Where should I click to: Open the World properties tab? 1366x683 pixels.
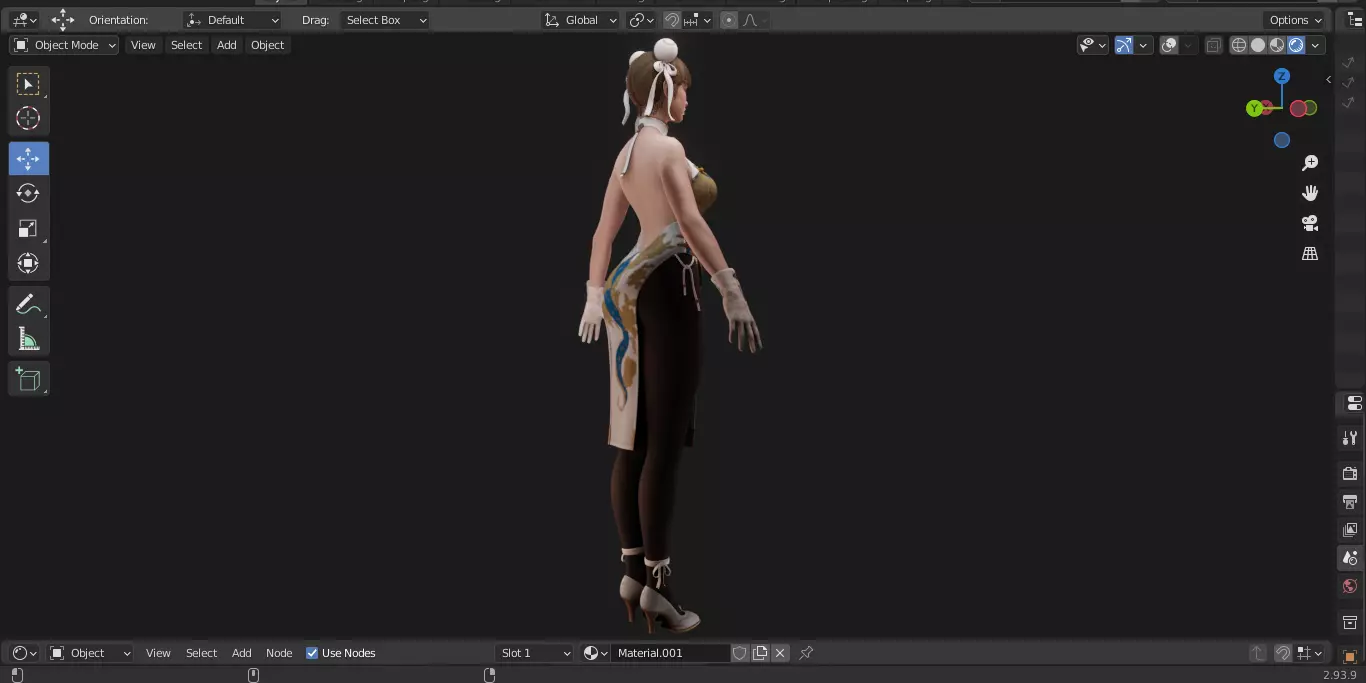(1350, 586)
